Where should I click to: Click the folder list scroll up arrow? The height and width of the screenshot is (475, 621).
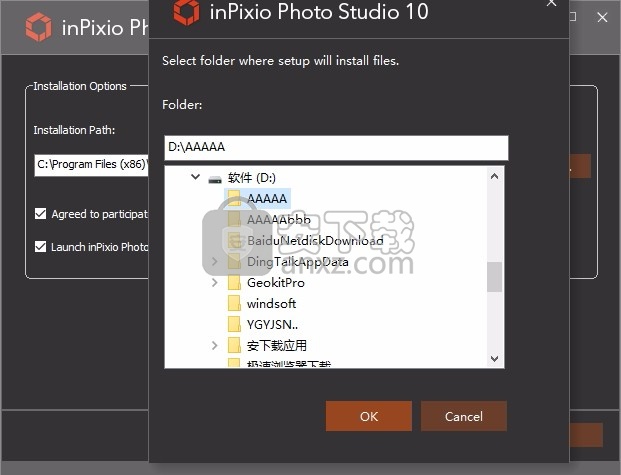coord(494,177)
